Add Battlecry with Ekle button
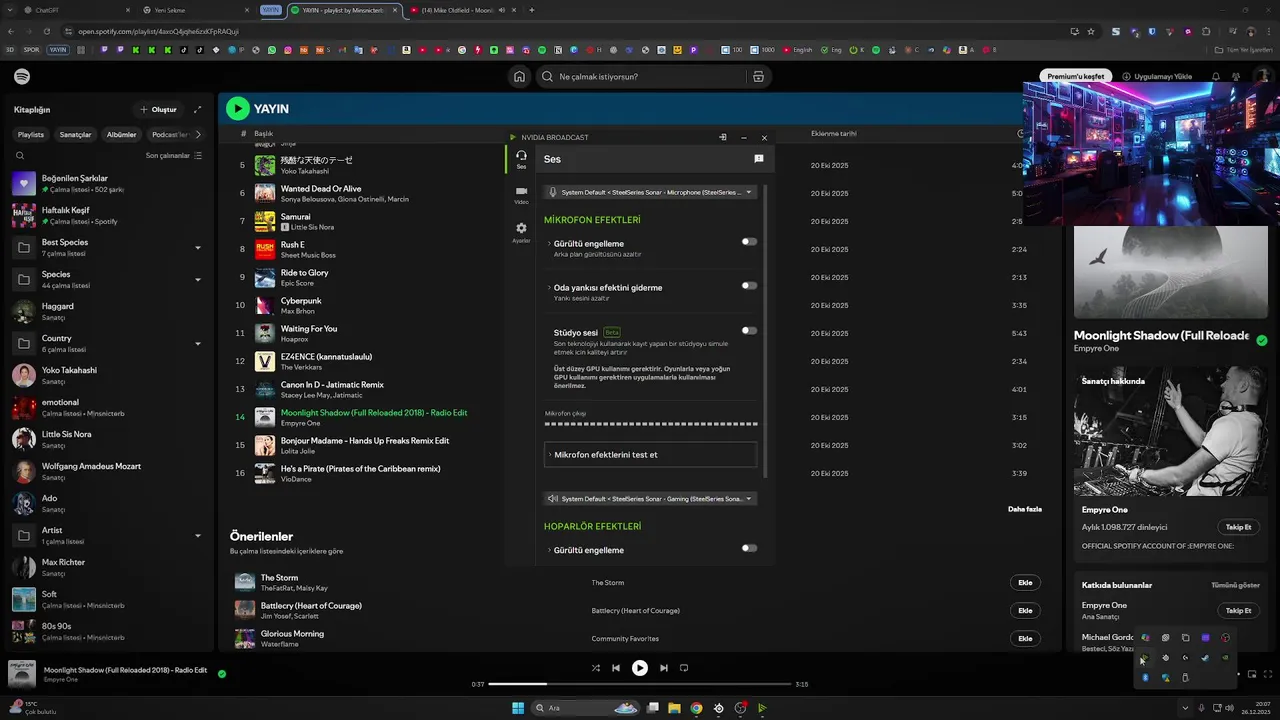The image size is (1280, 720). (x=1025, y=610)
